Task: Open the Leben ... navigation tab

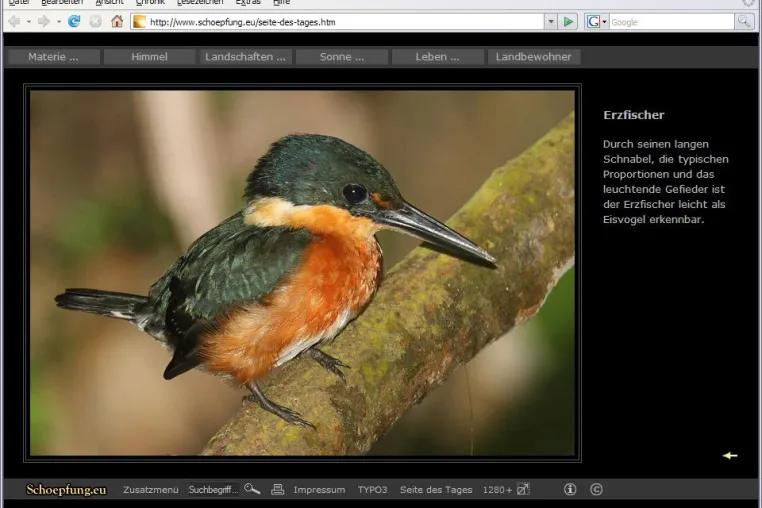Action: (437, 57)
